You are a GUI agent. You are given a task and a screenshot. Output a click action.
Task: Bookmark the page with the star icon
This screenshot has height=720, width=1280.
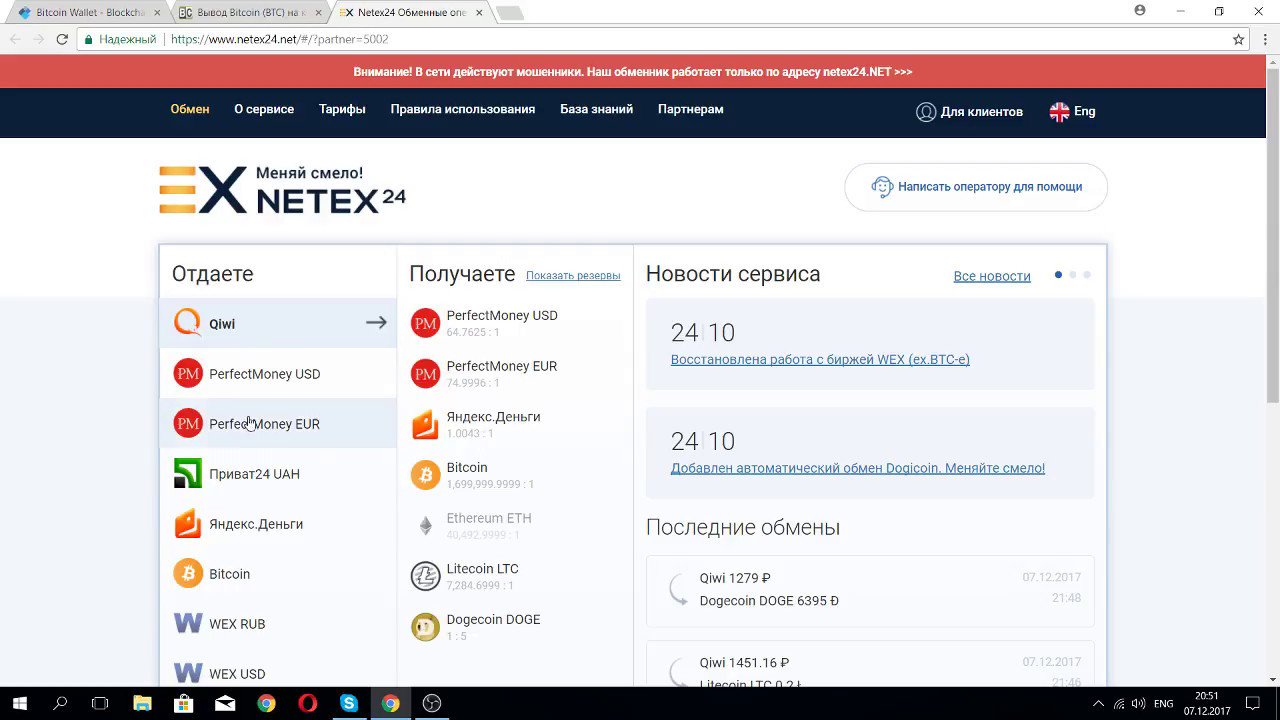1238,39
